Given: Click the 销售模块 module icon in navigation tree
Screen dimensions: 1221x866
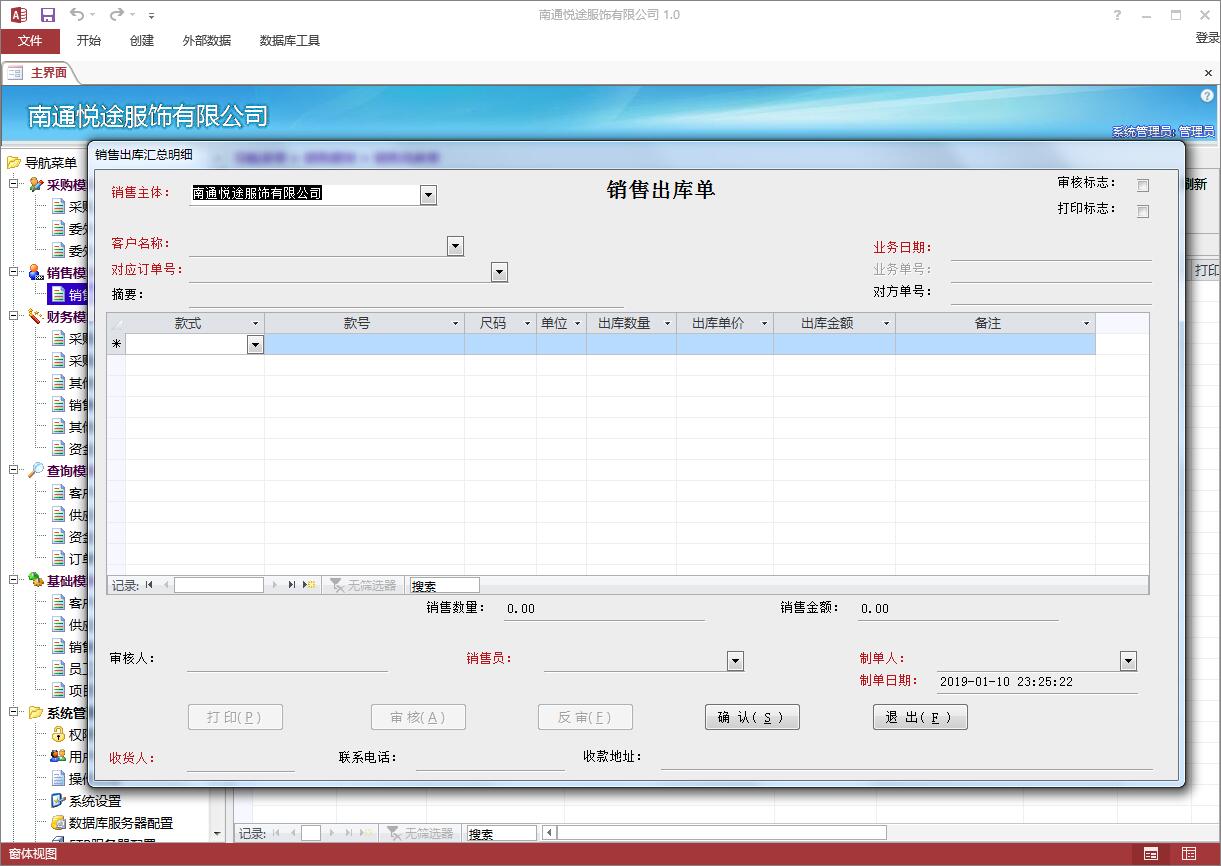Looking at the screenshot, I should tap(36, 273).
